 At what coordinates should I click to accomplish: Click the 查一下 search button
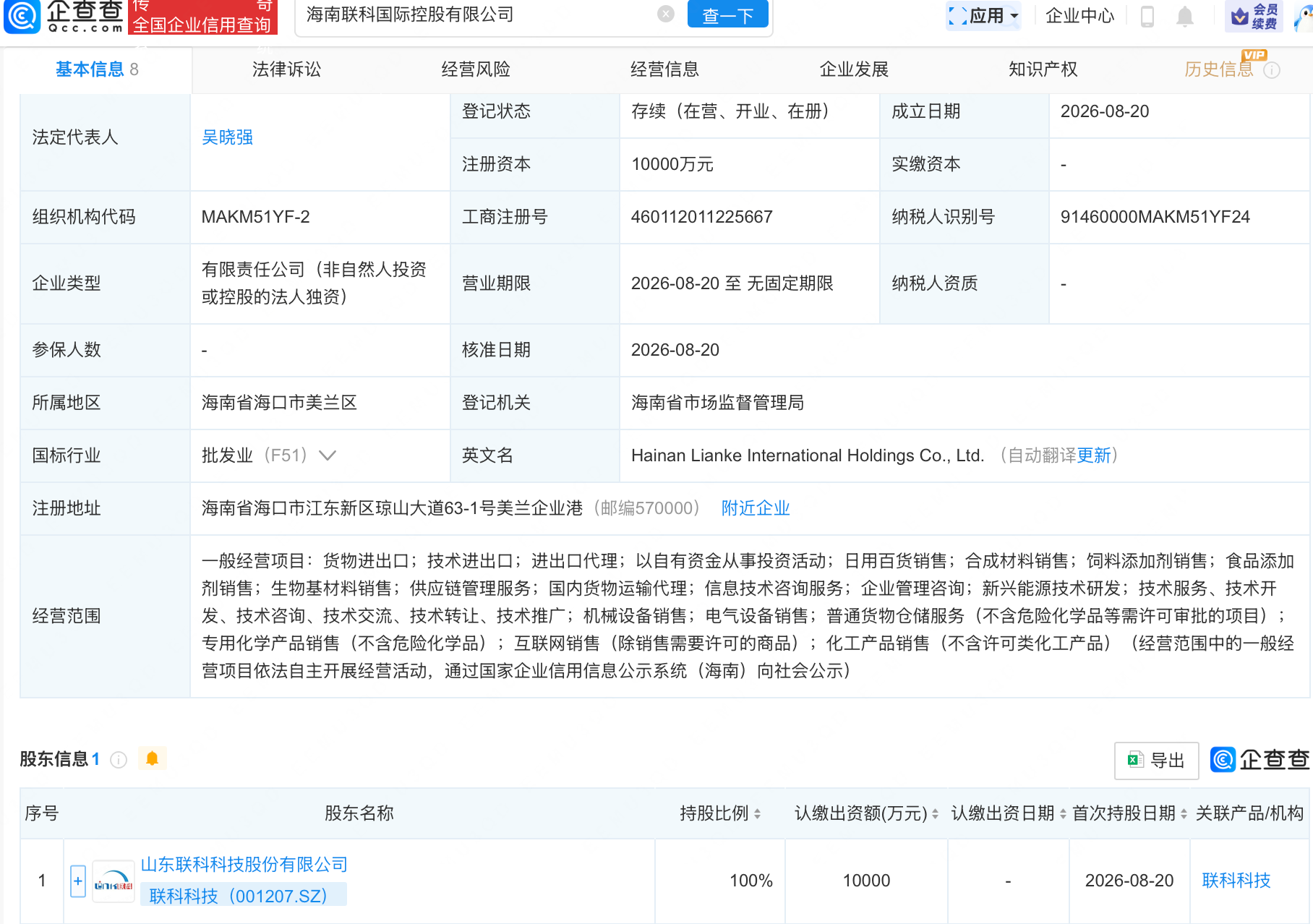pos(727,14)
